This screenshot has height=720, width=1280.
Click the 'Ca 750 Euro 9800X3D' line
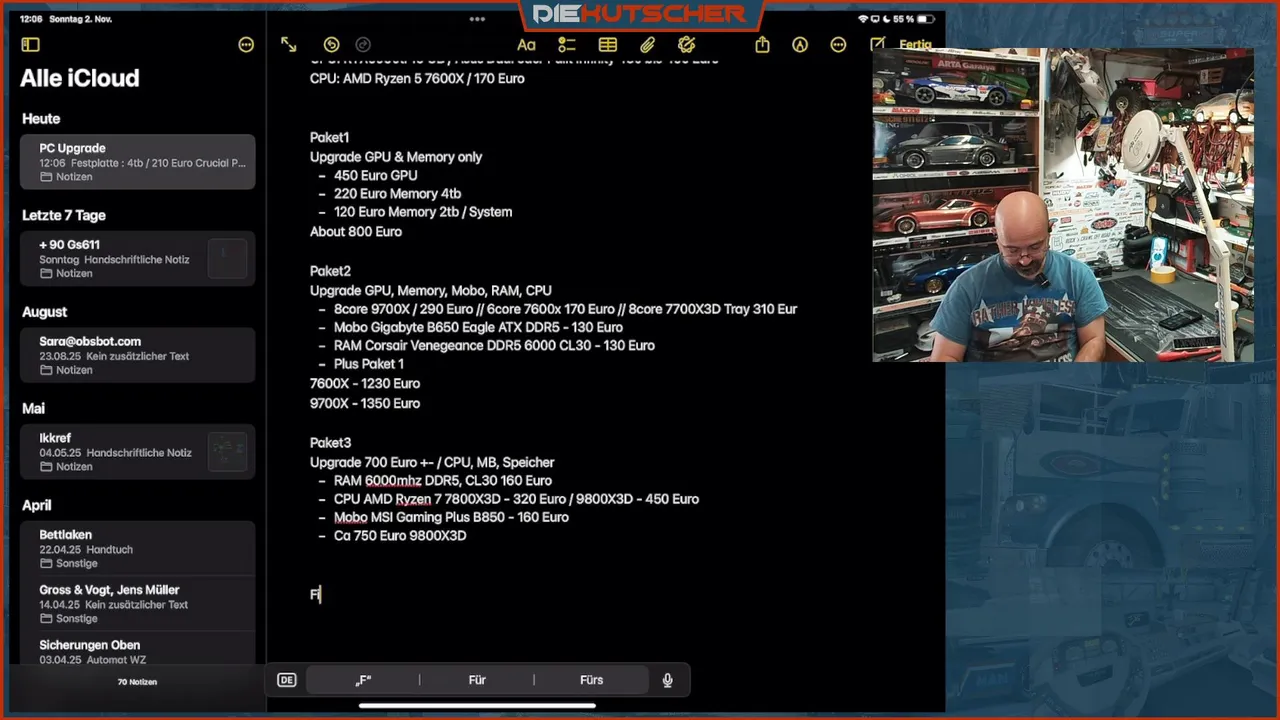(x=400, y=536)
